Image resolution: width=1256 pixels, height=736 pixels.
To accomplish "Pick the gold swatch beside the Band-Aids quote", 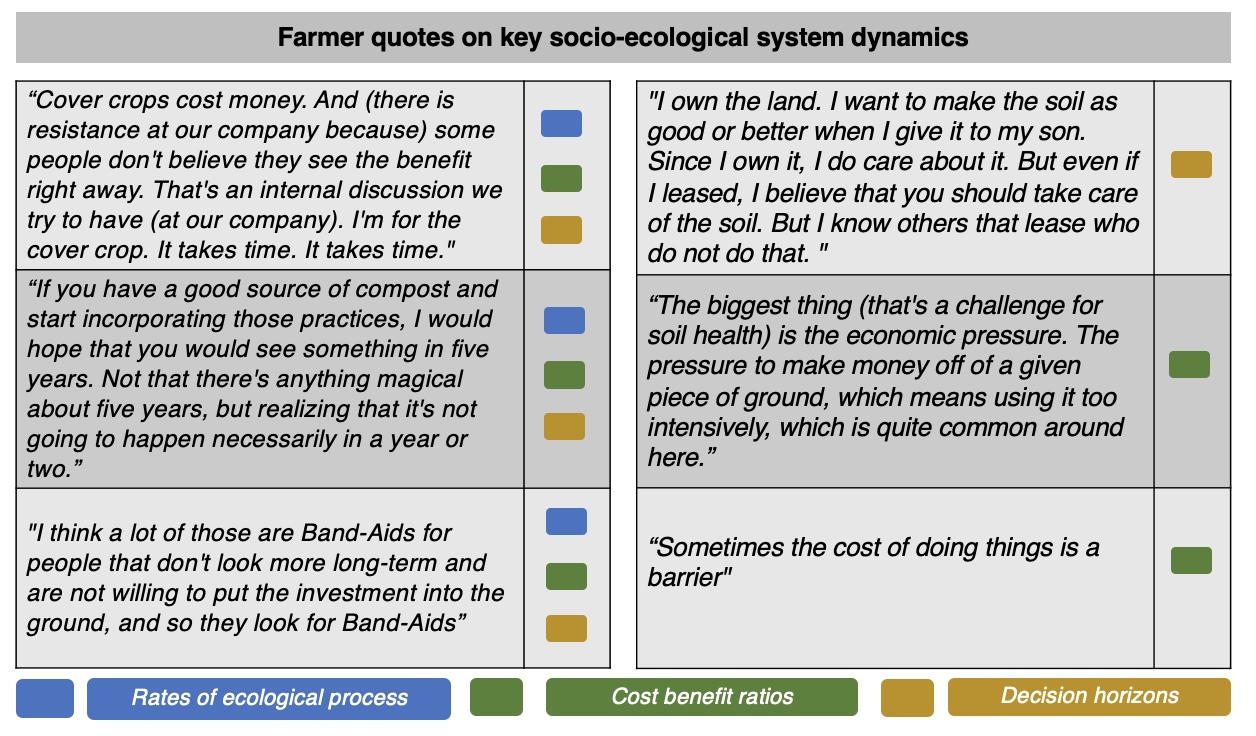I will [x=566, y=628].
